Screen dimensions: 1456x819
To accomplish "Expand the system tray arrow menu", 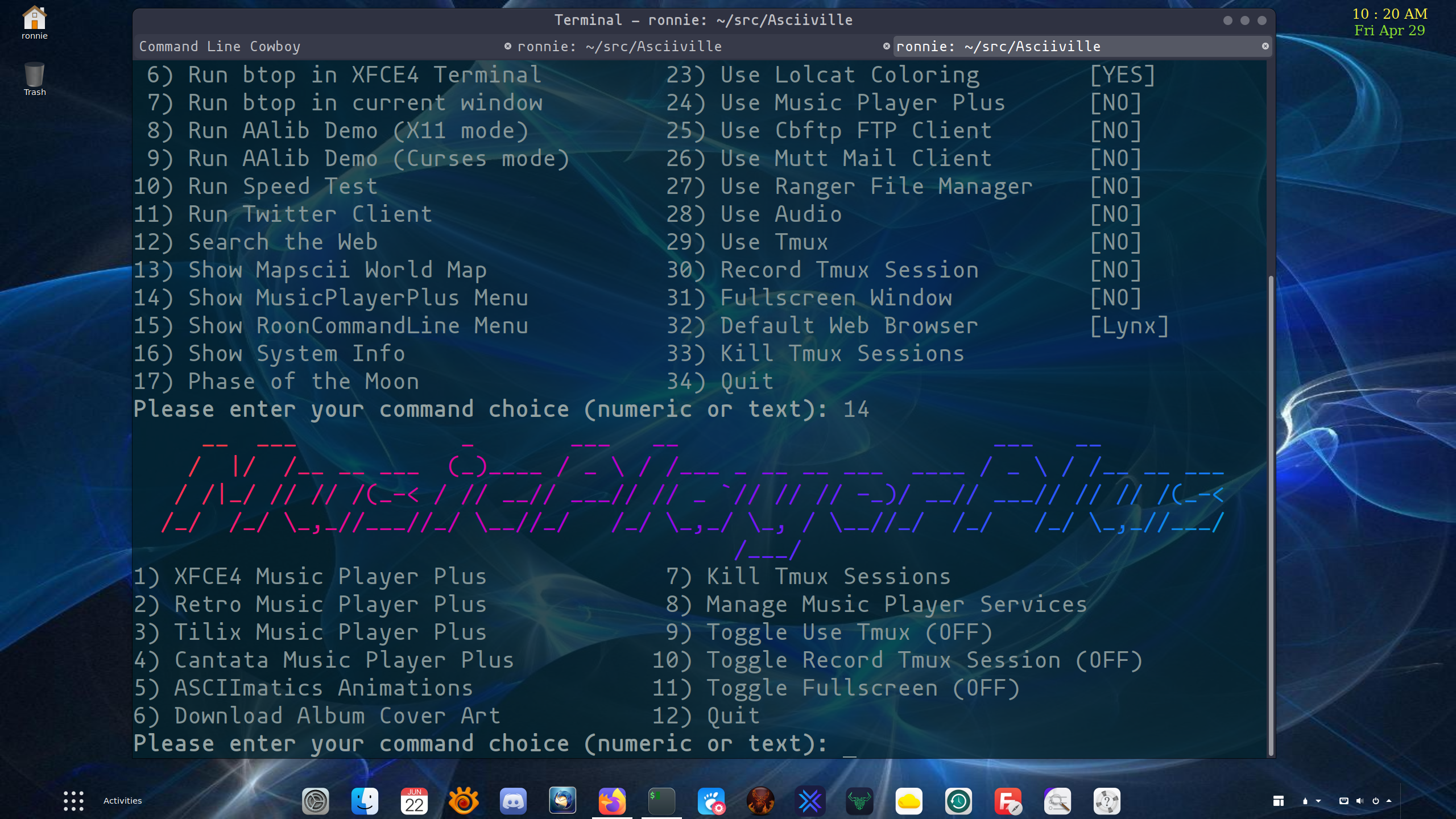I will click(1389, 801).
